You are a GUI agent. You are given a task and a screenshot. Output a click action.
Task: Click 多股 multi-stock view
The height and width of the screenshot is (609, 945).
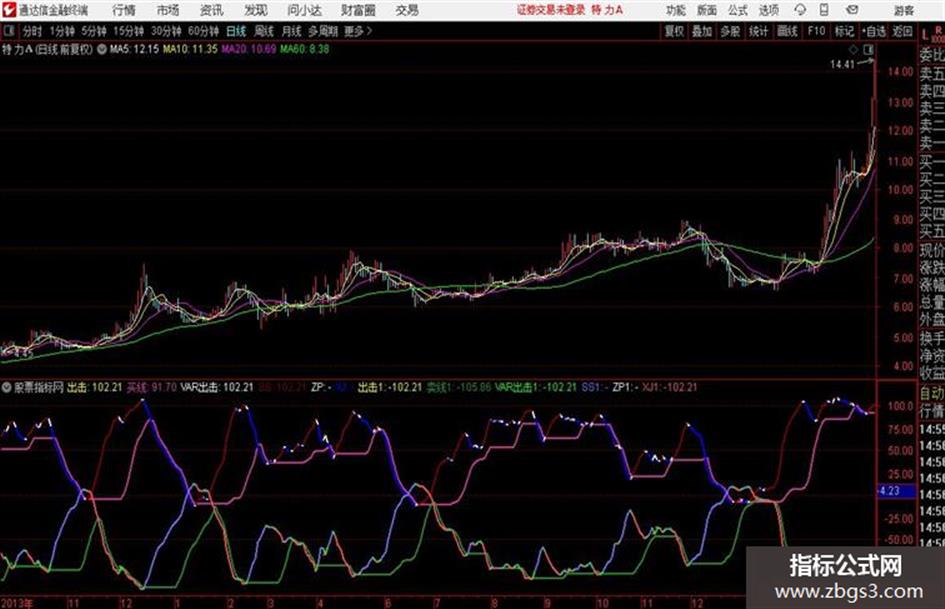[730, 31]
